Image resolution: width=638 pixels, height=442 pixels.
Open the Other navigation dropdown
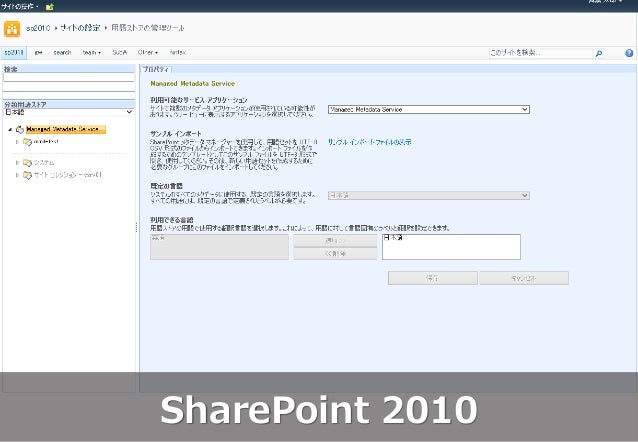tap(147, 53)
